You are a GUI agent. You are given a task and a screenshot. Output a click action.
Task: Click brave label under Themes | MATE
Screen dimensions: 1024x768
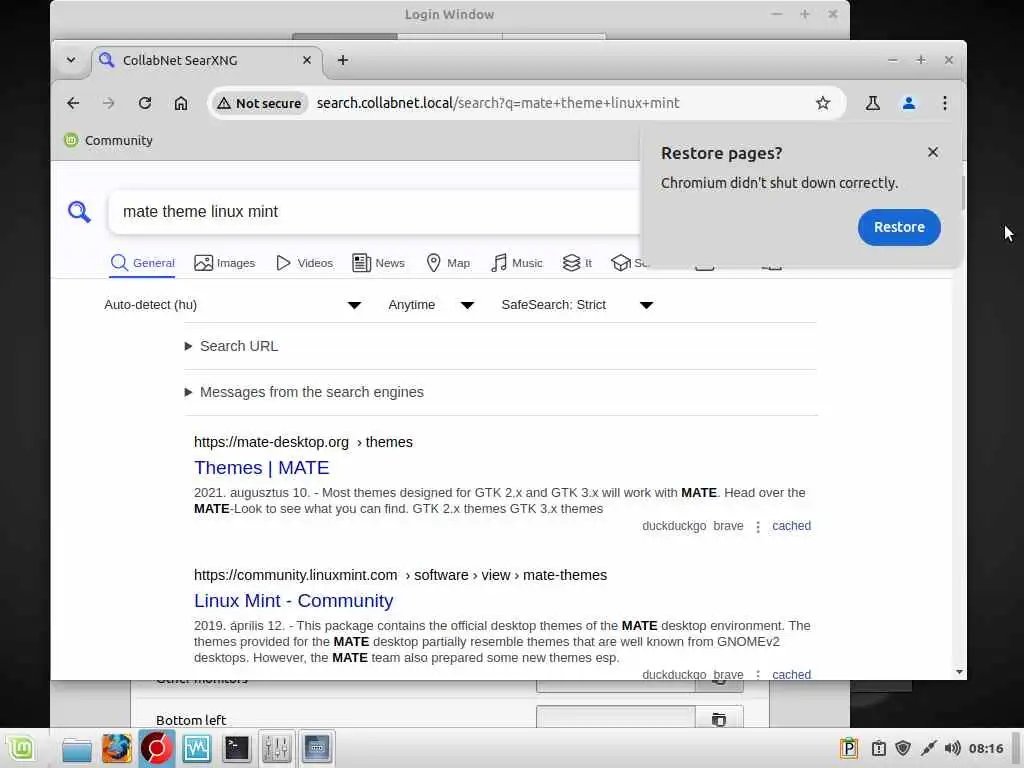click(x=728, y=526)
